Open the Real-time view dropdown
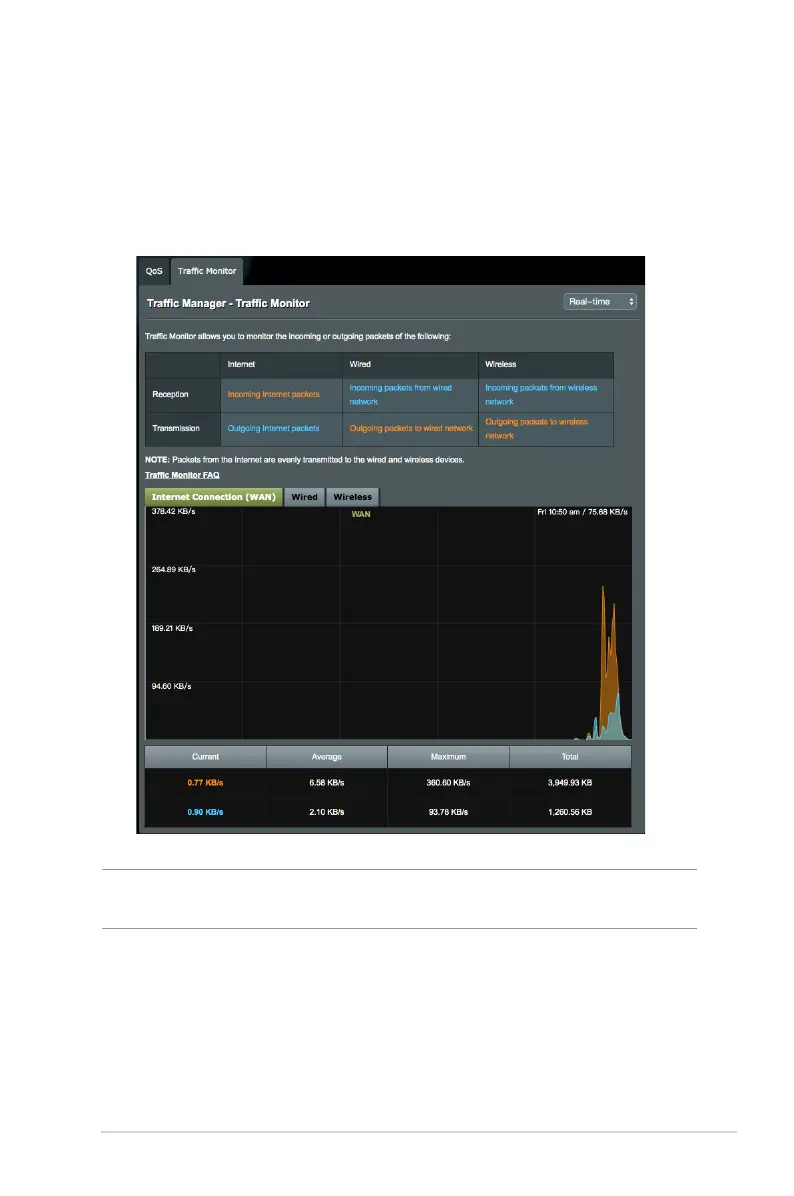Image resolution: width=794 pixels, height=1196 pixels. click(x=600, y=301)
